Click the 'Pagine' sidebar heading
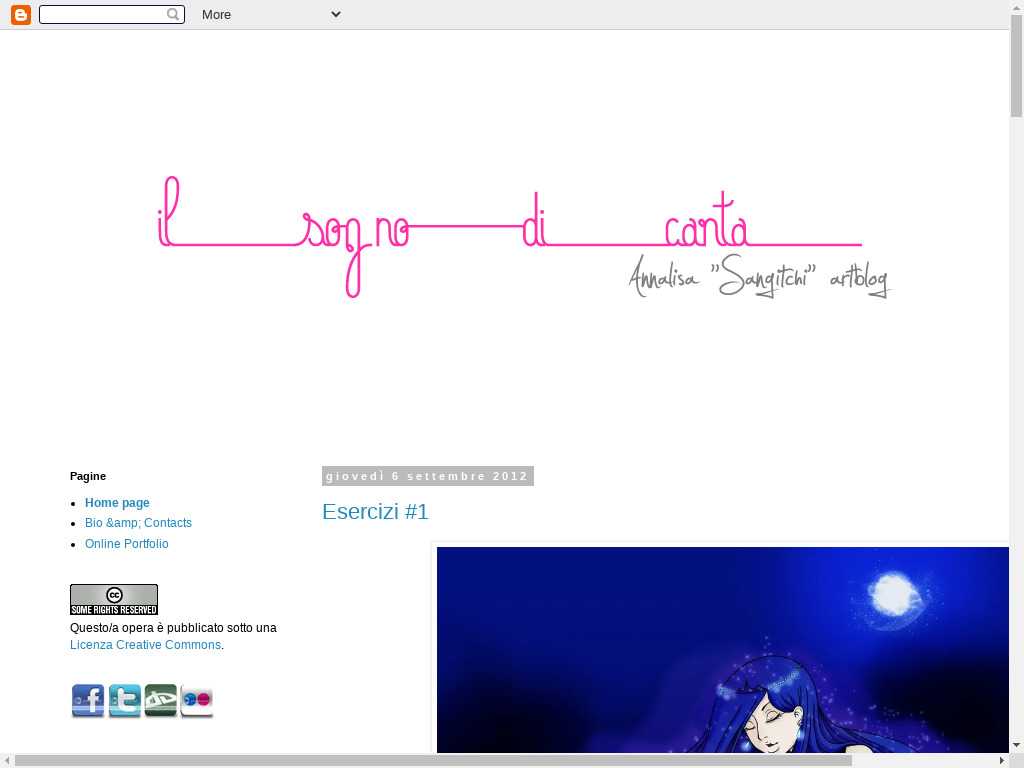1024x768 pixels. [88, 476]
